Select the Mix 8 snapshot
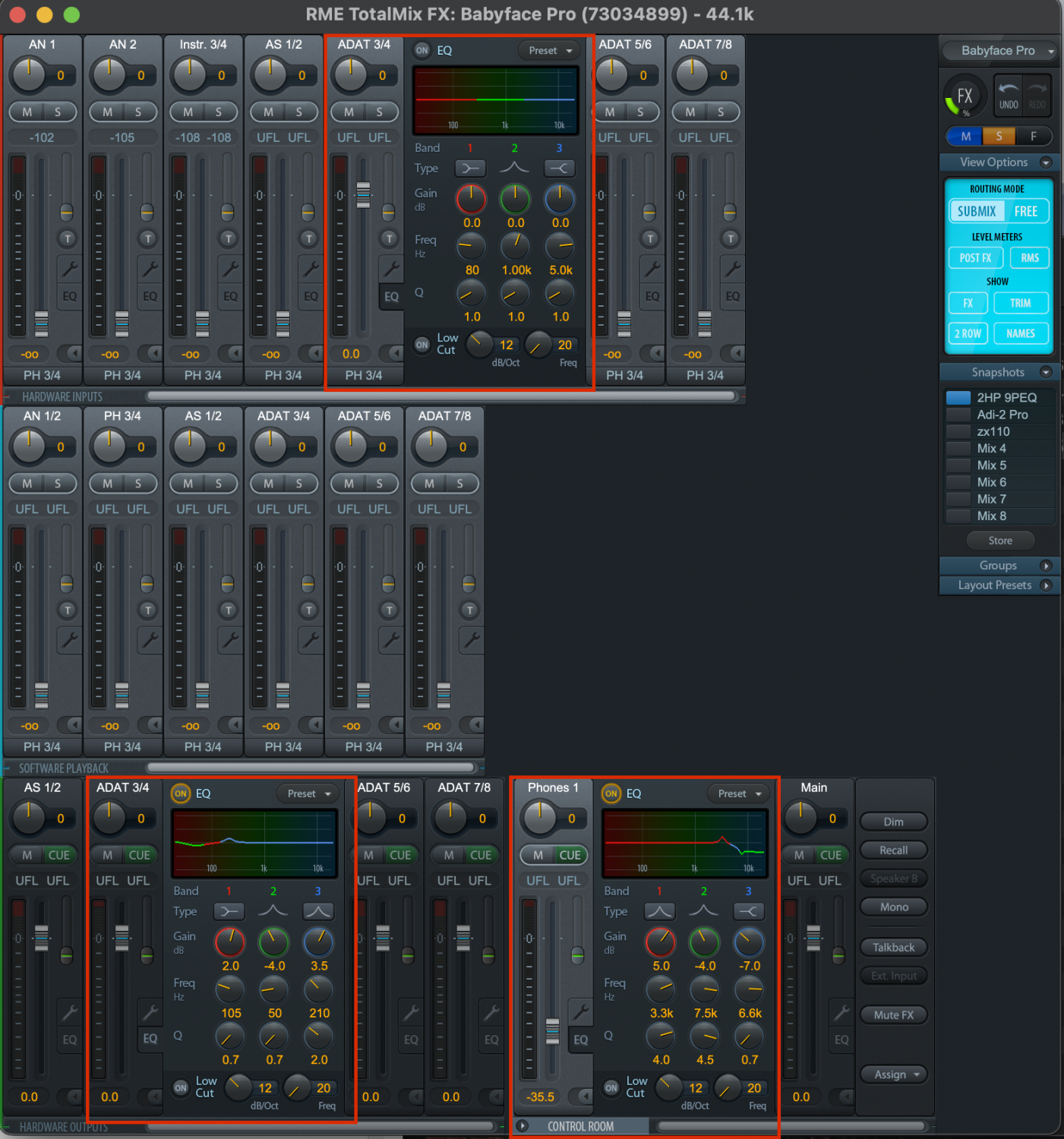The image size is (1064, 1139). (1000, 516)
